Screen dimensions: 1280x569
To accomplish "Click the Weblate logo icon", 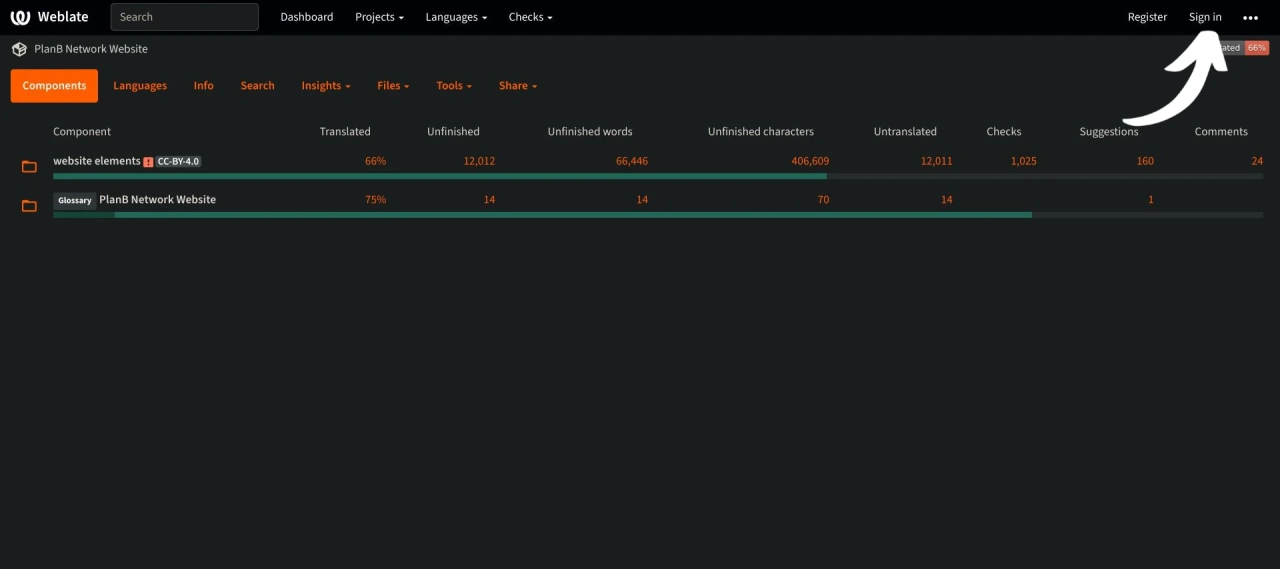I will click(20, 17).
